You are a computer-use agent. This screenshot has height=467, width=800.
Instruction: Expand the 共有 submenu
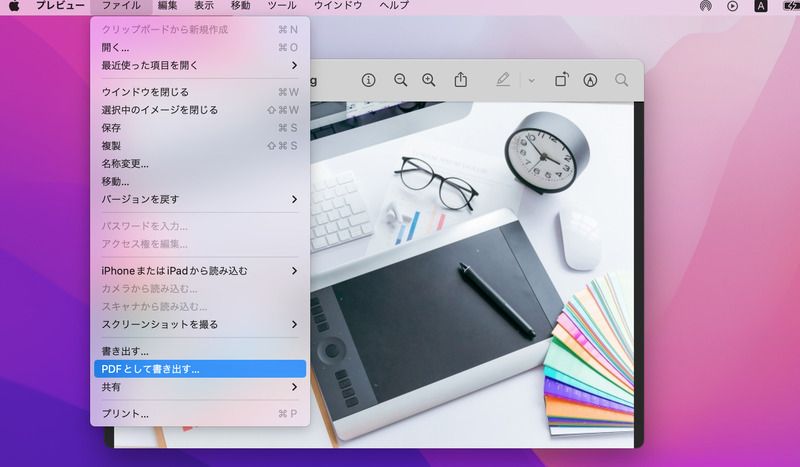[200, 387]
